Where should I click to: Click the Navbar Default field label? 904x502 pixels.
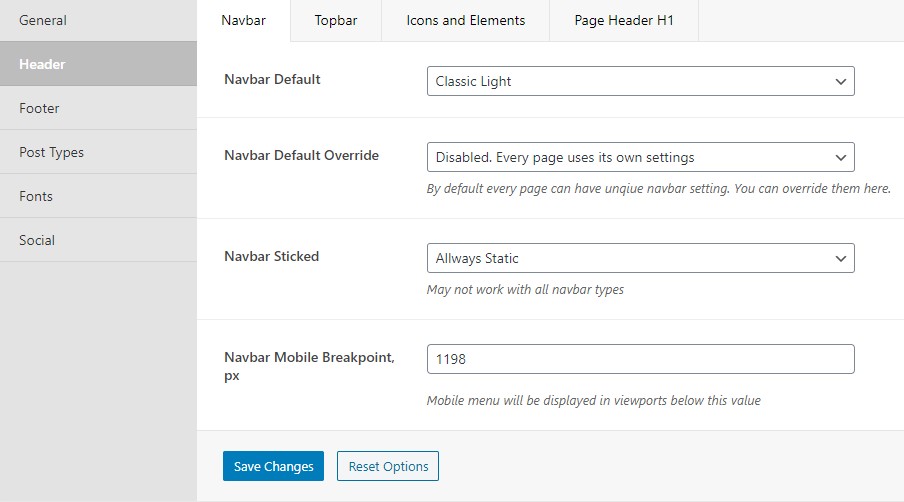pyautogui.click(x=272, y=80)
